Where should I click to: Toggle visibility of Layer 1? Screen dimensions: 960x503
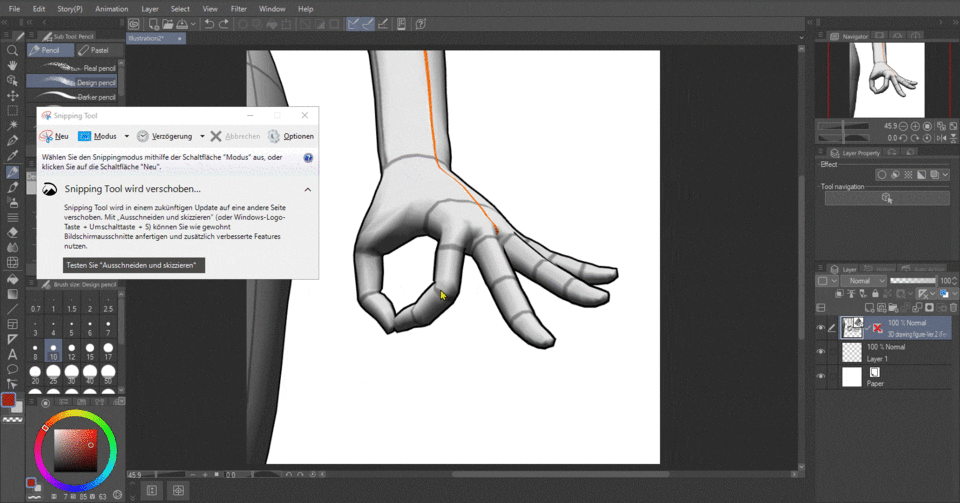(x=821, y=352)
